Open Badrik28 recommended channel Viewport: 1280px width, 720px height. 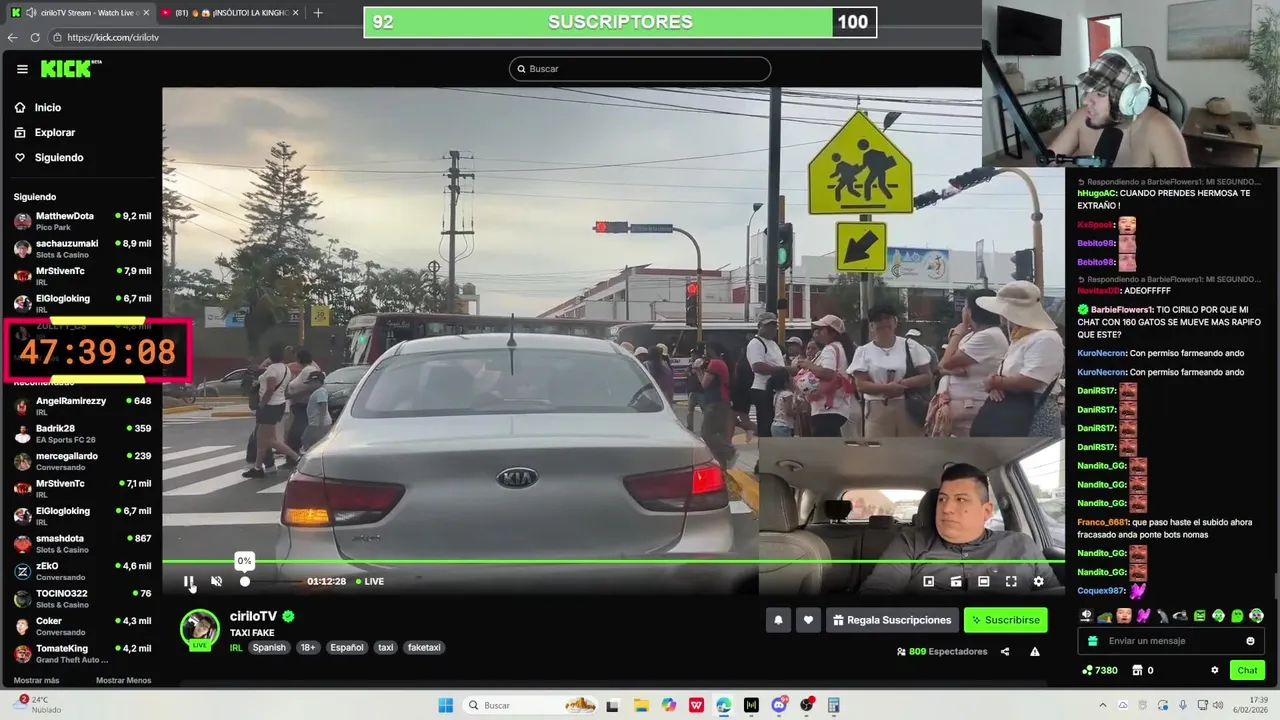click(82, 433)
